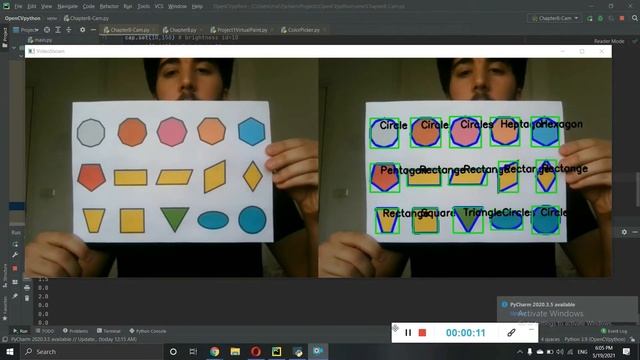Click the green Debug bug icon
This screenshot has height=360, width=640.
[x=600, y=18]
